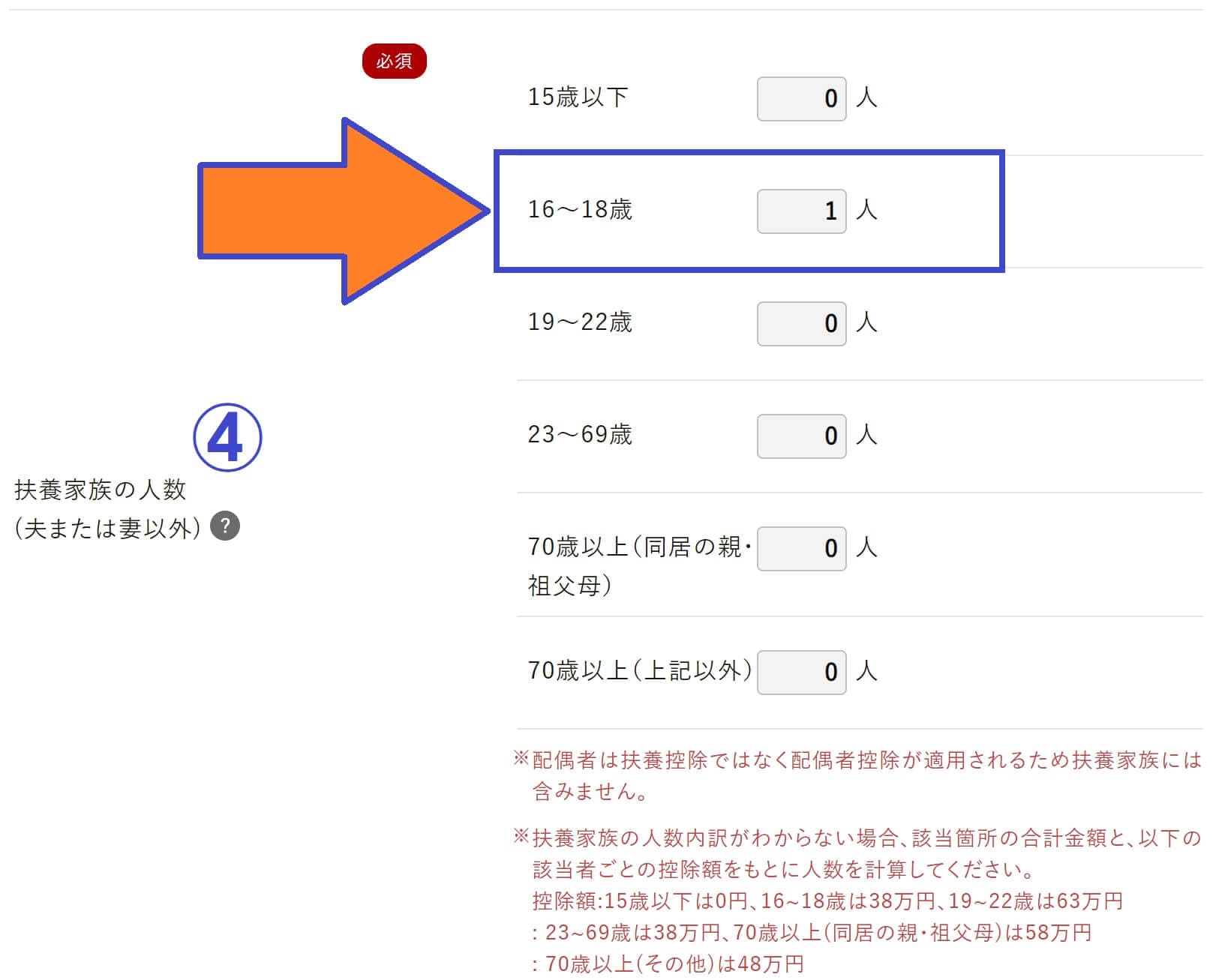Focus the 15歳以下 count field
1213x980 pixels.
pyautogui.click(x=801, y=98)
